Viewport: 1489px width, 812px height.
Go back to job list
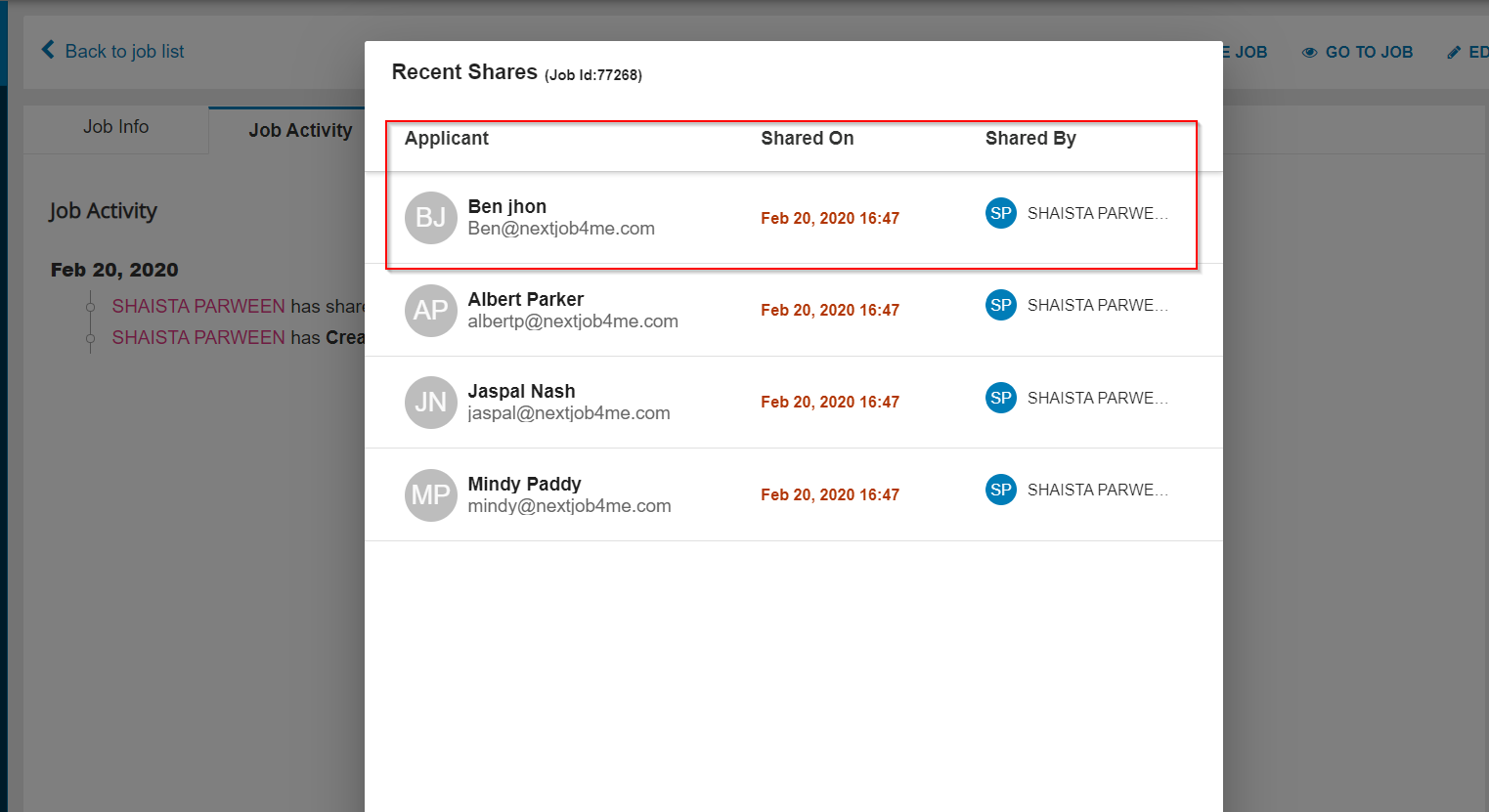coord(124,51)
